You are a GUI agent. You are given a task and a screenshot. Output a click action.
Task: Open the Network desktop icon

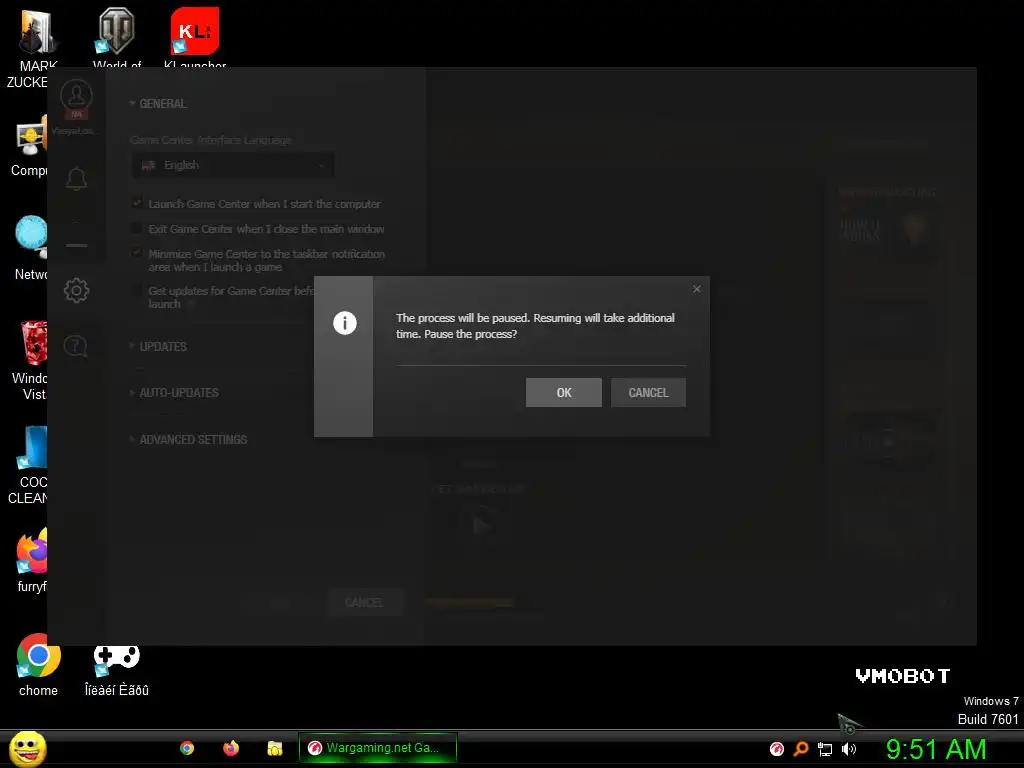pyautogui.click(x=30, y=249)
